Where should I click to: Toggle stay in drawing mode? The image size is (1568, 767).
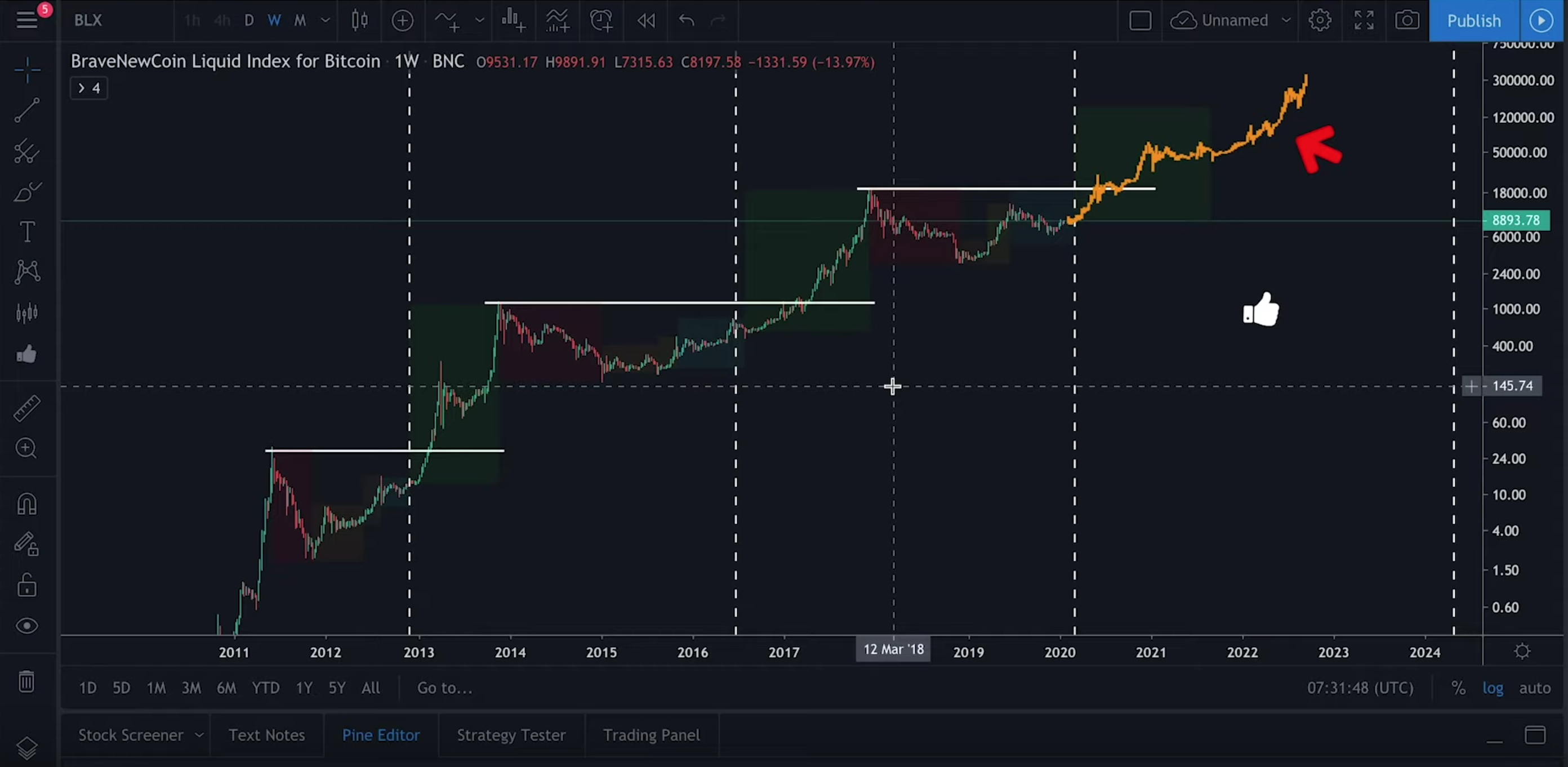(x=28, y=544)
